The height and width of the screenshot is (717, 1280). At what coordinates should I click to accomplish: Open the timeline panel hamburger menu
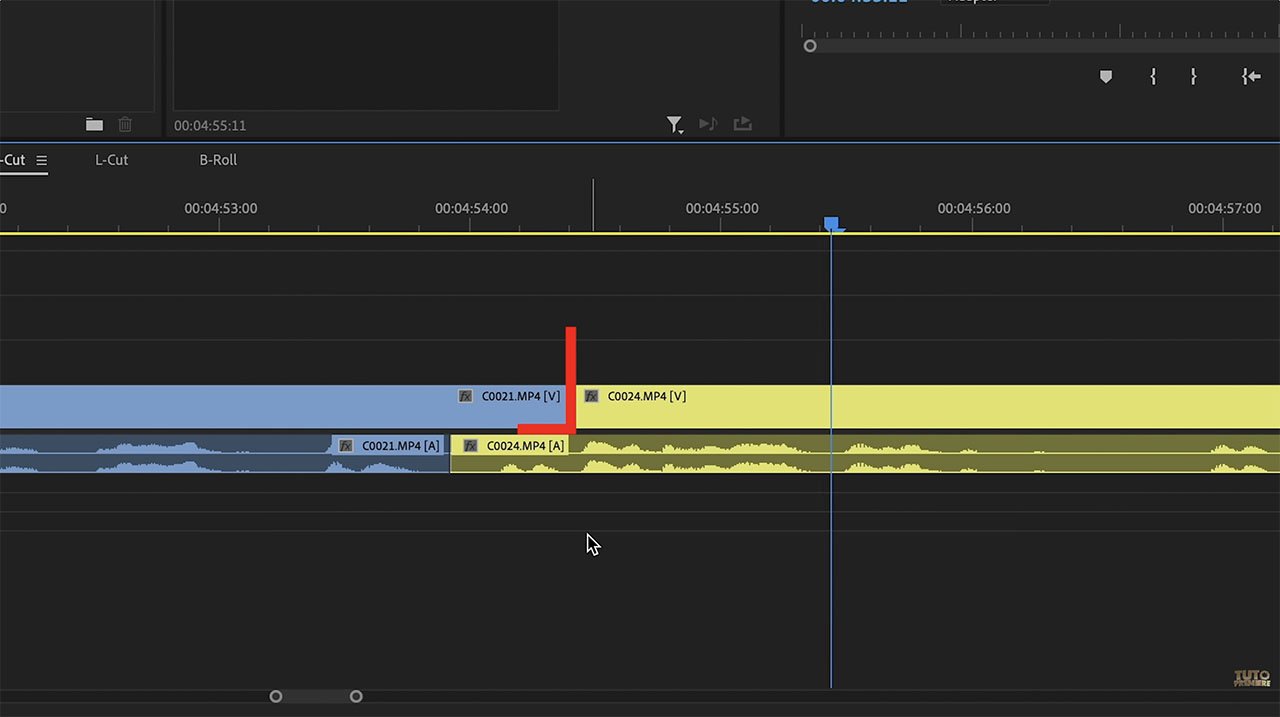(x=42, y=160)
